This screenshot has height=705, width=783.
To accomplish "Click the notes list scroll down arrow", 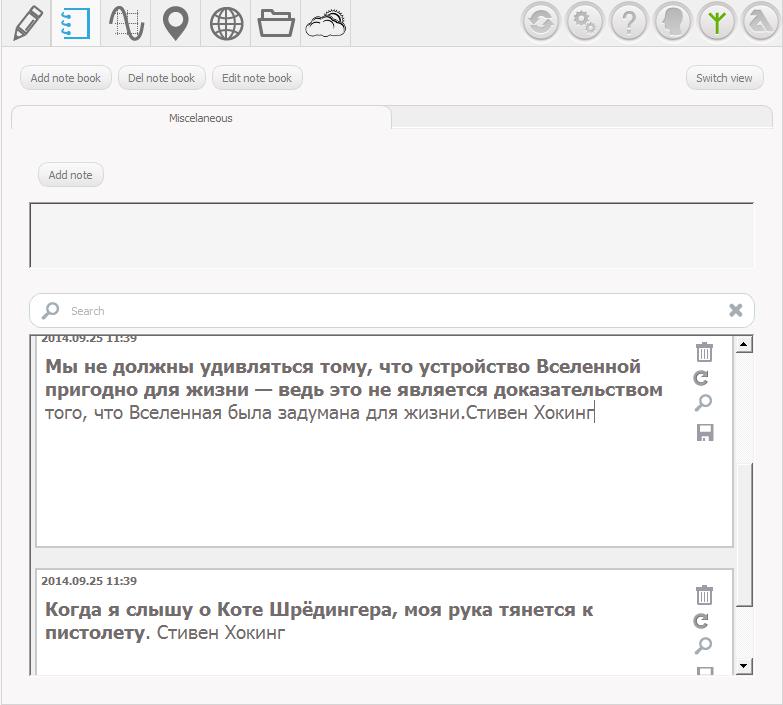I will pyautogui.click(x=743, y=665).
